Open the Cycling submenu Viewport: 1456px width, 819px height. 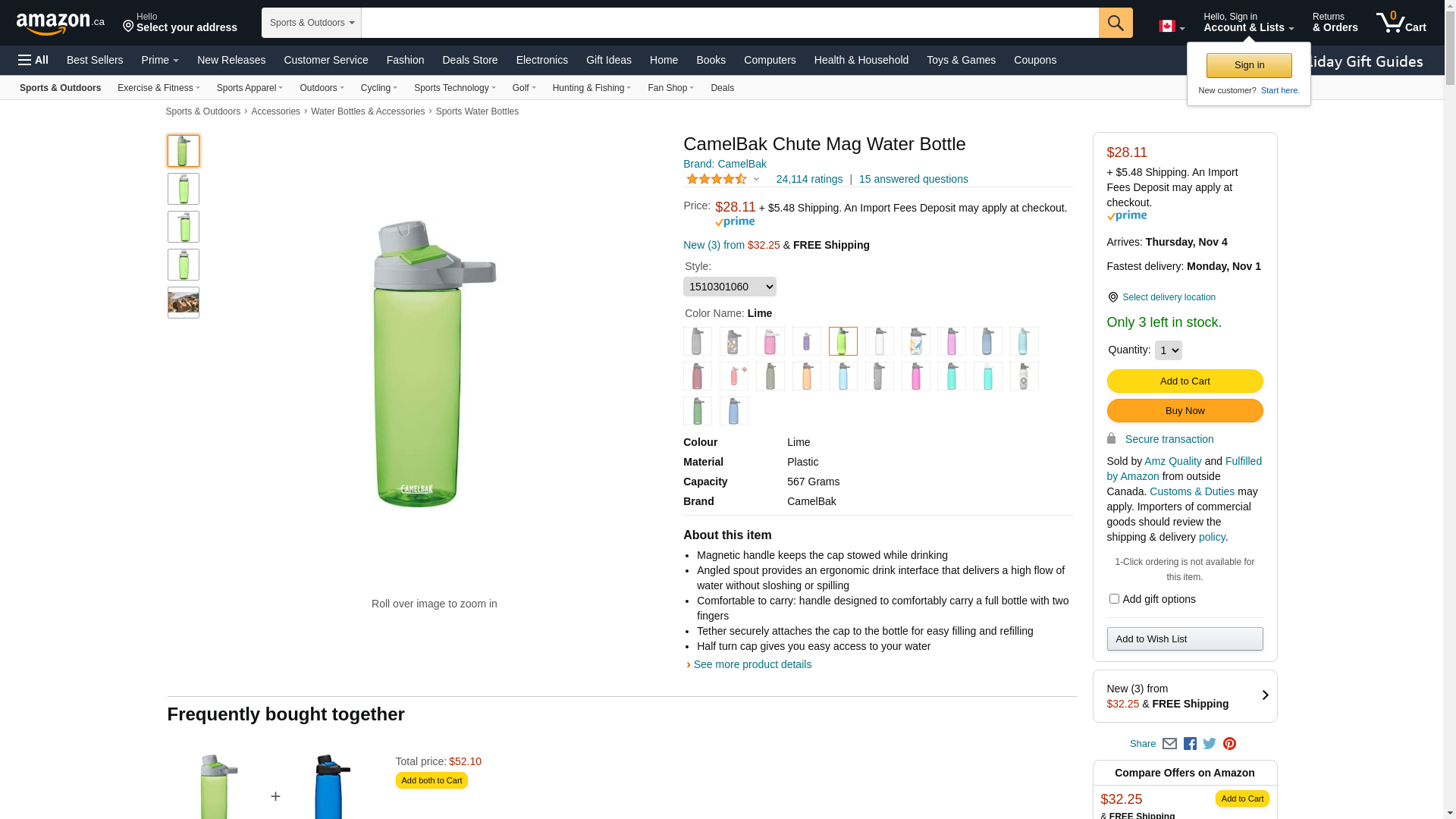click(x=378, y=88)
